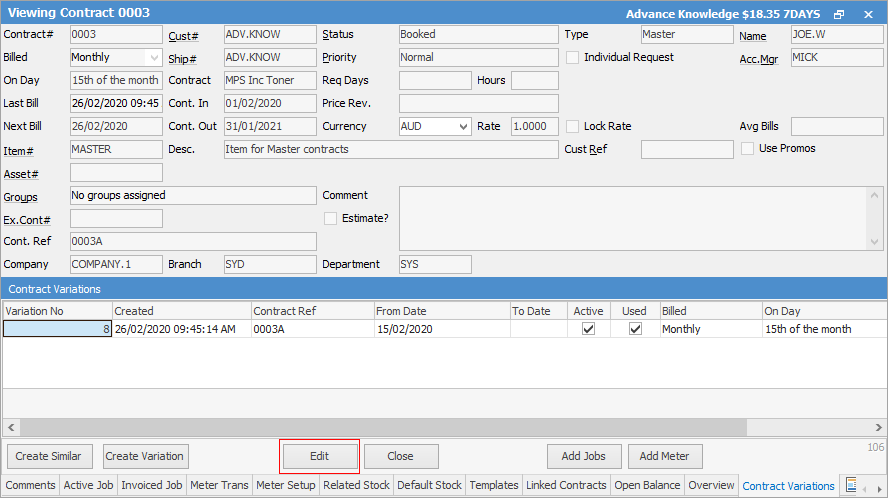Viewport: 888px width, 498px height.
Task: Switch to the Meter Setup tab
Action: click(286, 485)
